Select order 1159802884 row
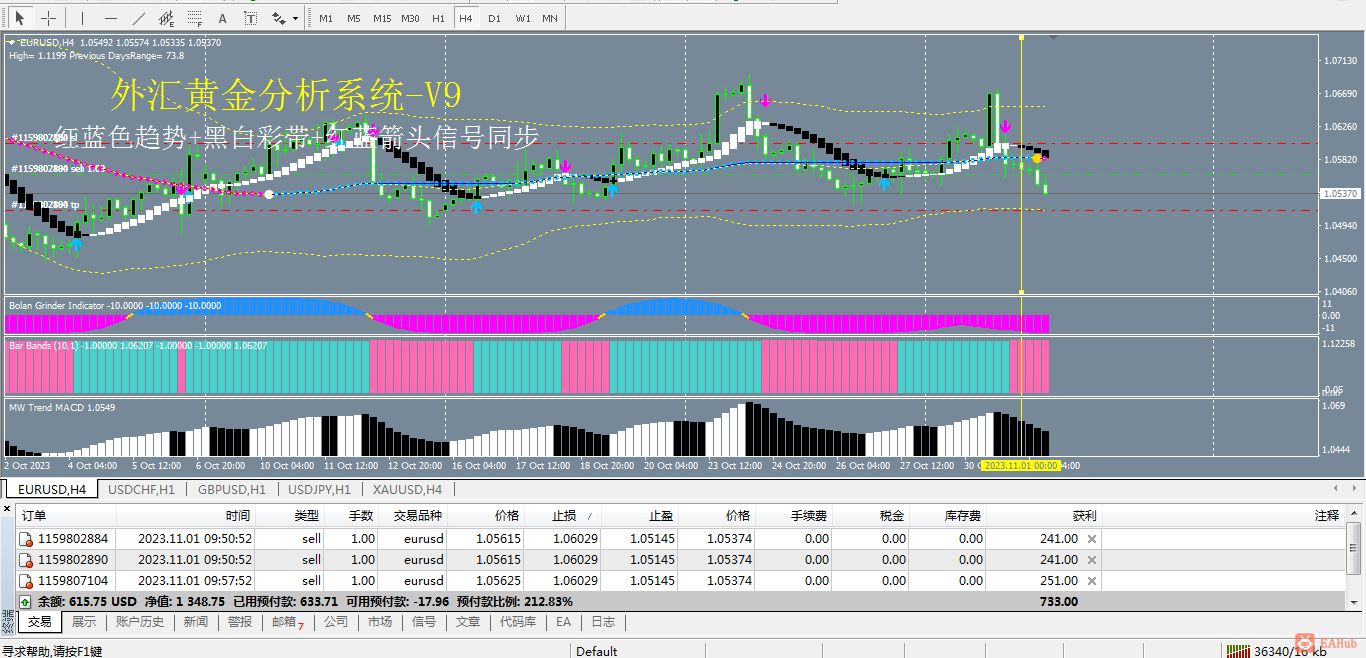Image resolution: width=1366 pixels, height=658 pixels. click(x=680, y=538)
